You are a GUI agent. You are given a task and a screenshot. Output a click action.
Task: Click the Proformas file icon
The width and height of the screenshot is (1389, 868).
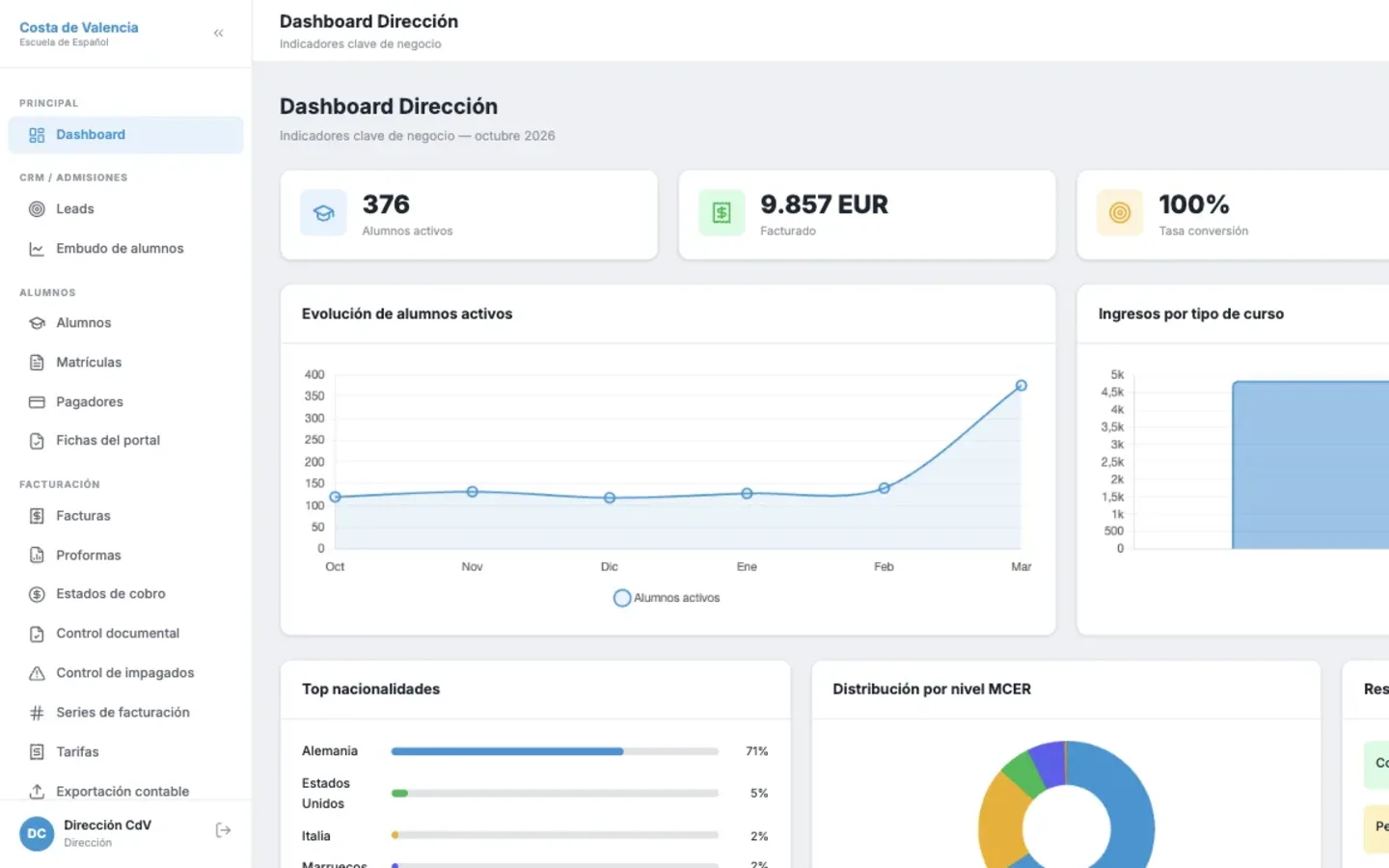[x=37, y=556]
